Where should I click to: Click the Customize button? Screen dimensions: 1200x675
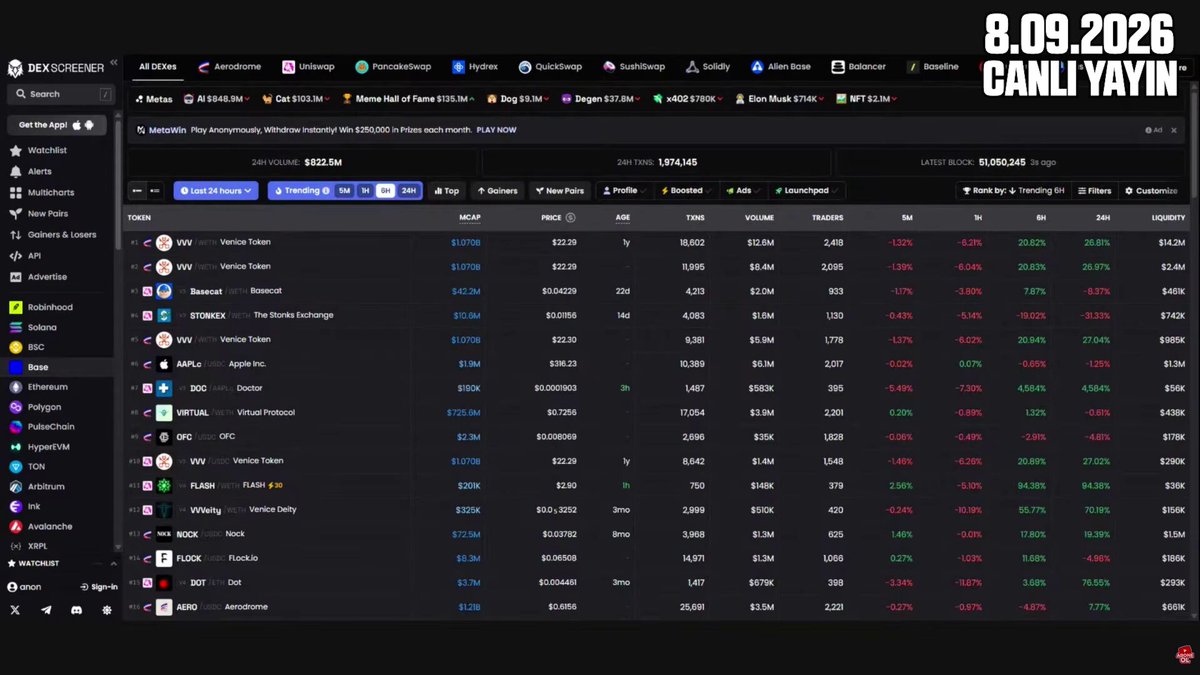pos(1151,191)
